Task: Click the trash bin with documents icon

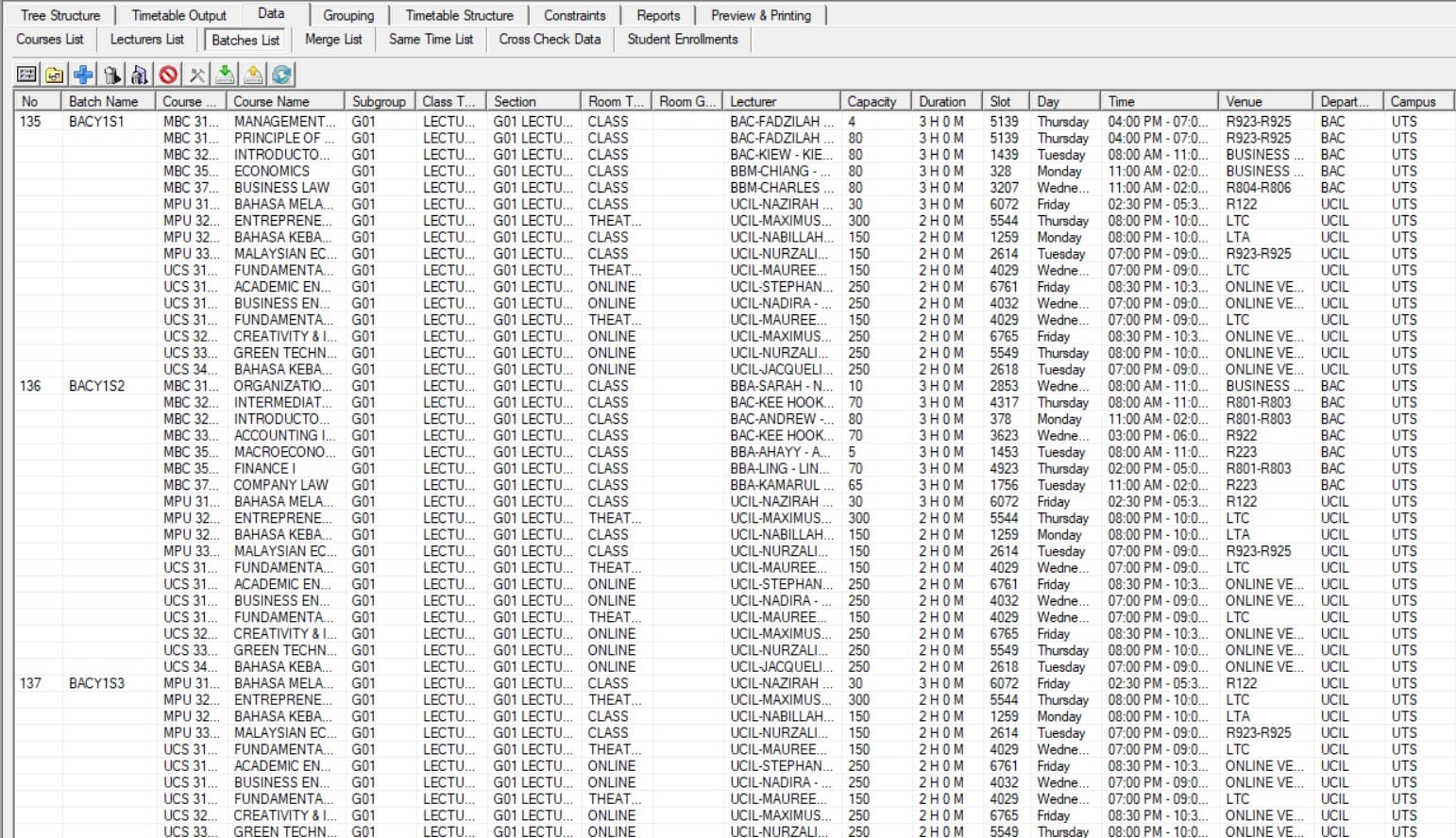Action: 140,75
